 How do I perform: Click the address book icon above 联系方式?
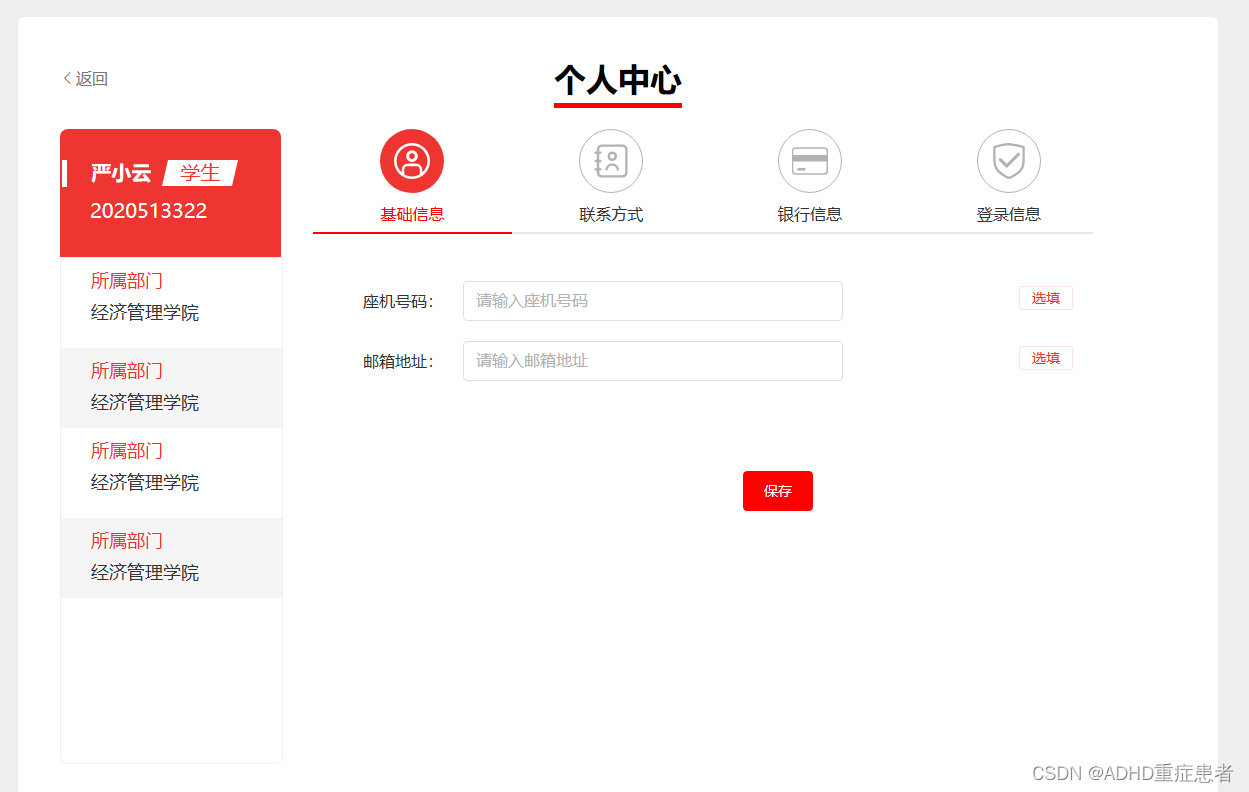610,160
